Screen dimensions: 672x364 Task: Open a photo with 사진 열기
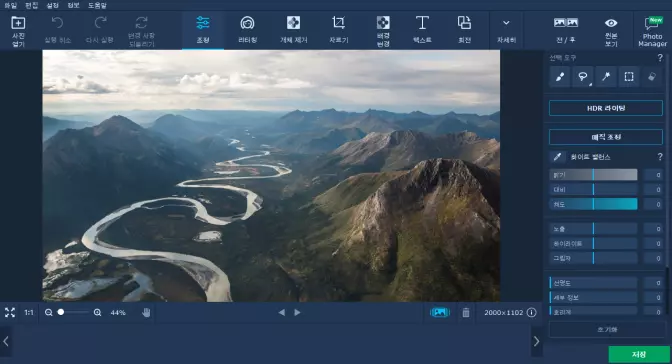(18, 30)
